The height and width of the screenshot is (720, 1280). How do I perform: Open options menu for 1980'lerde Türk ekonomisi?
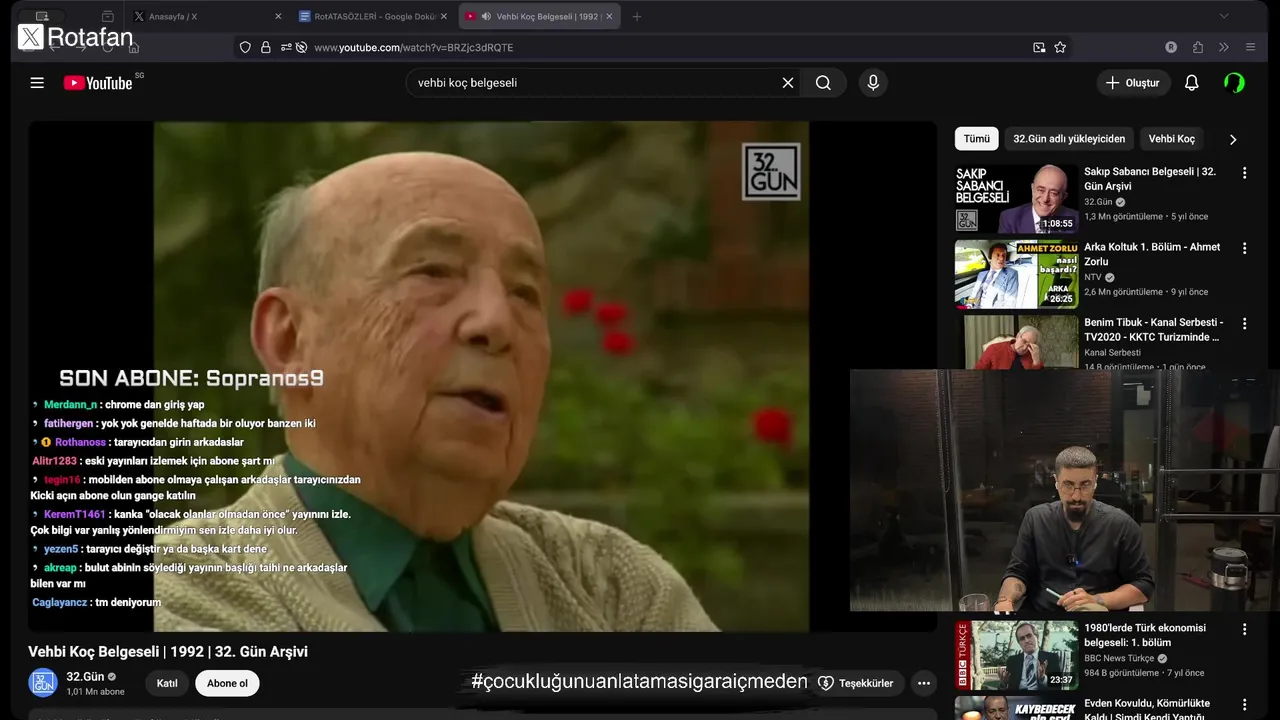coord(1245,630)
